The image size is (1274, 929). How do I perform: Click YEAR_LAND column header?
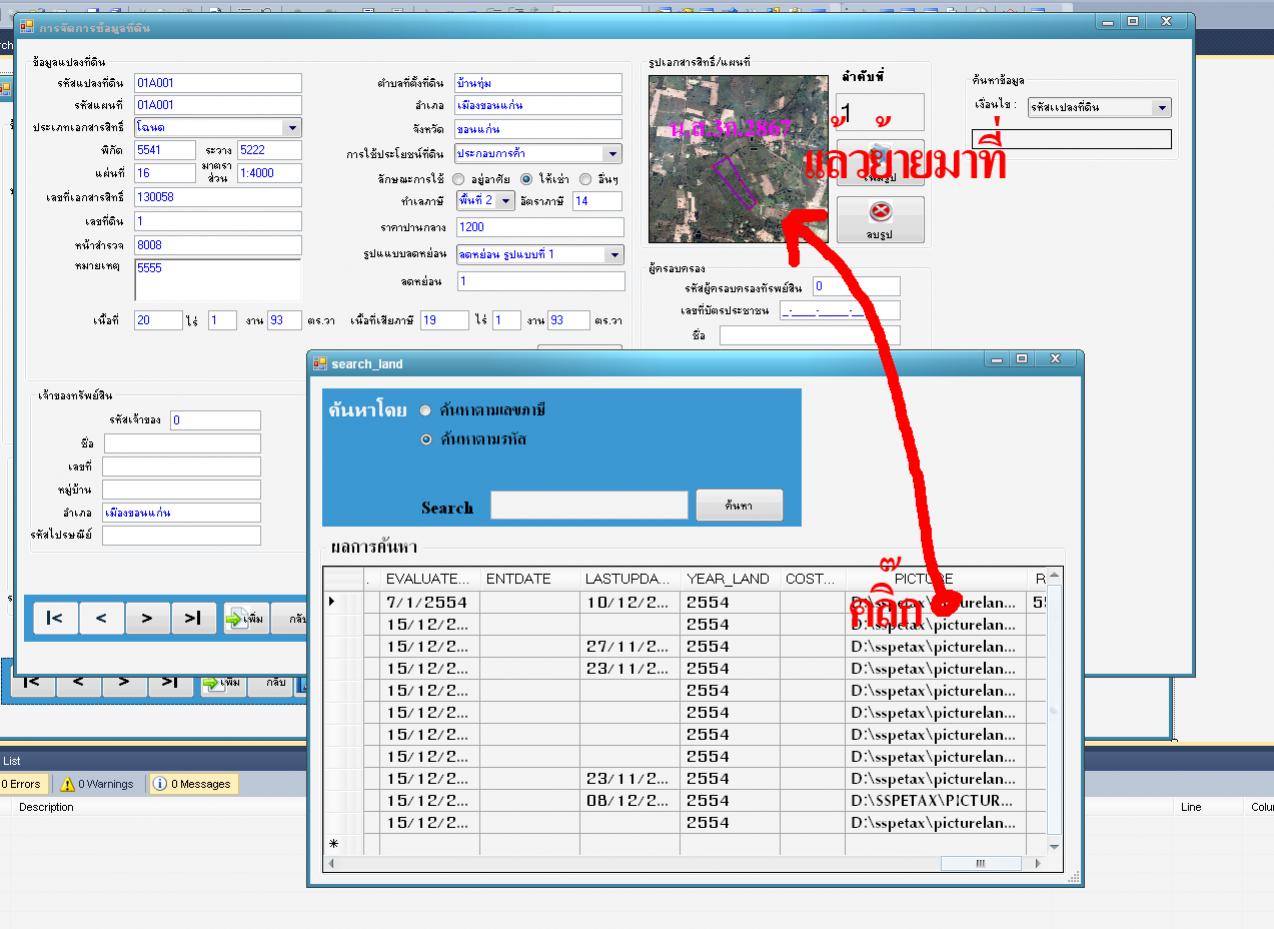(730, 579)
